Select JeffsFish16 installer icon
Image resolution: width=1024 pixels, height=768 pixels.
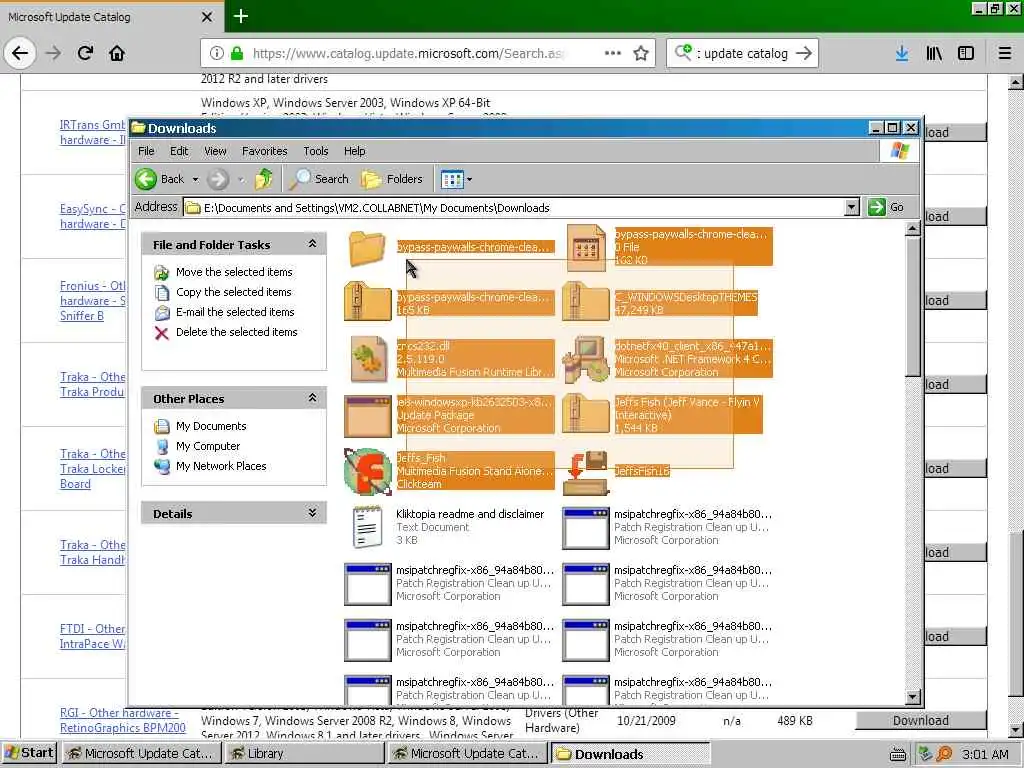(586, 473)
